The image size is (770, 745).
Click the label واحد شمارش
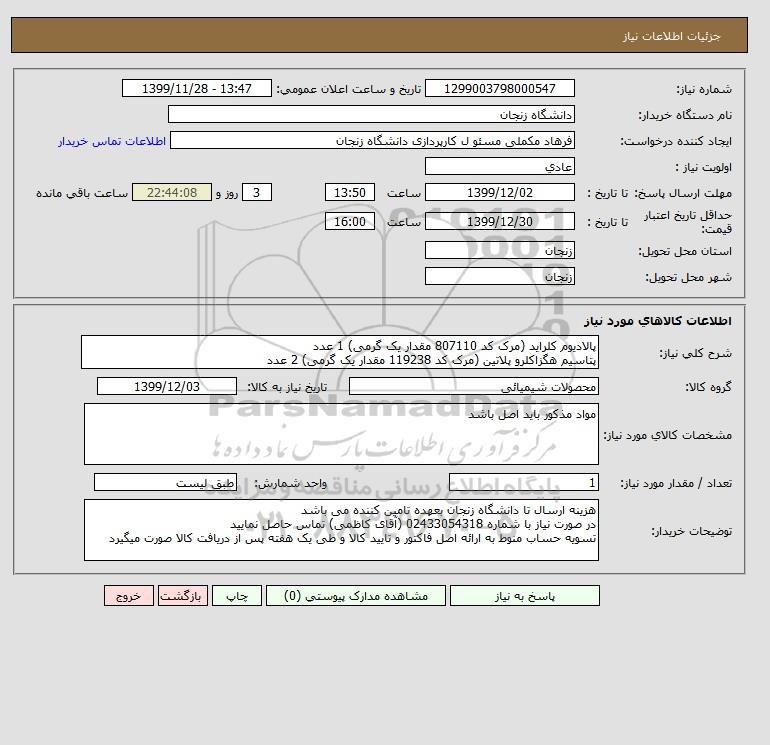click(290, 483)
